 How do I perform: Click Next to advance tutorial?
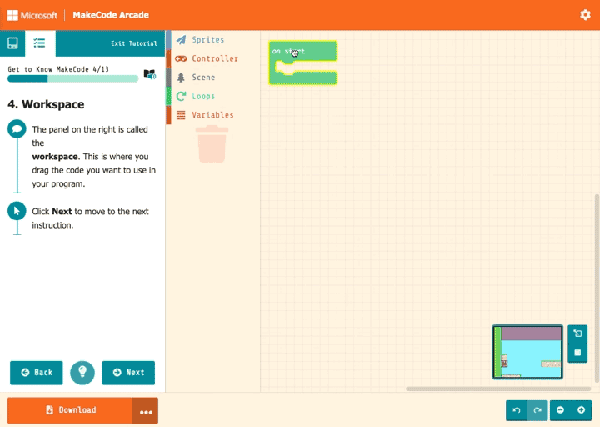pos(129,372)
